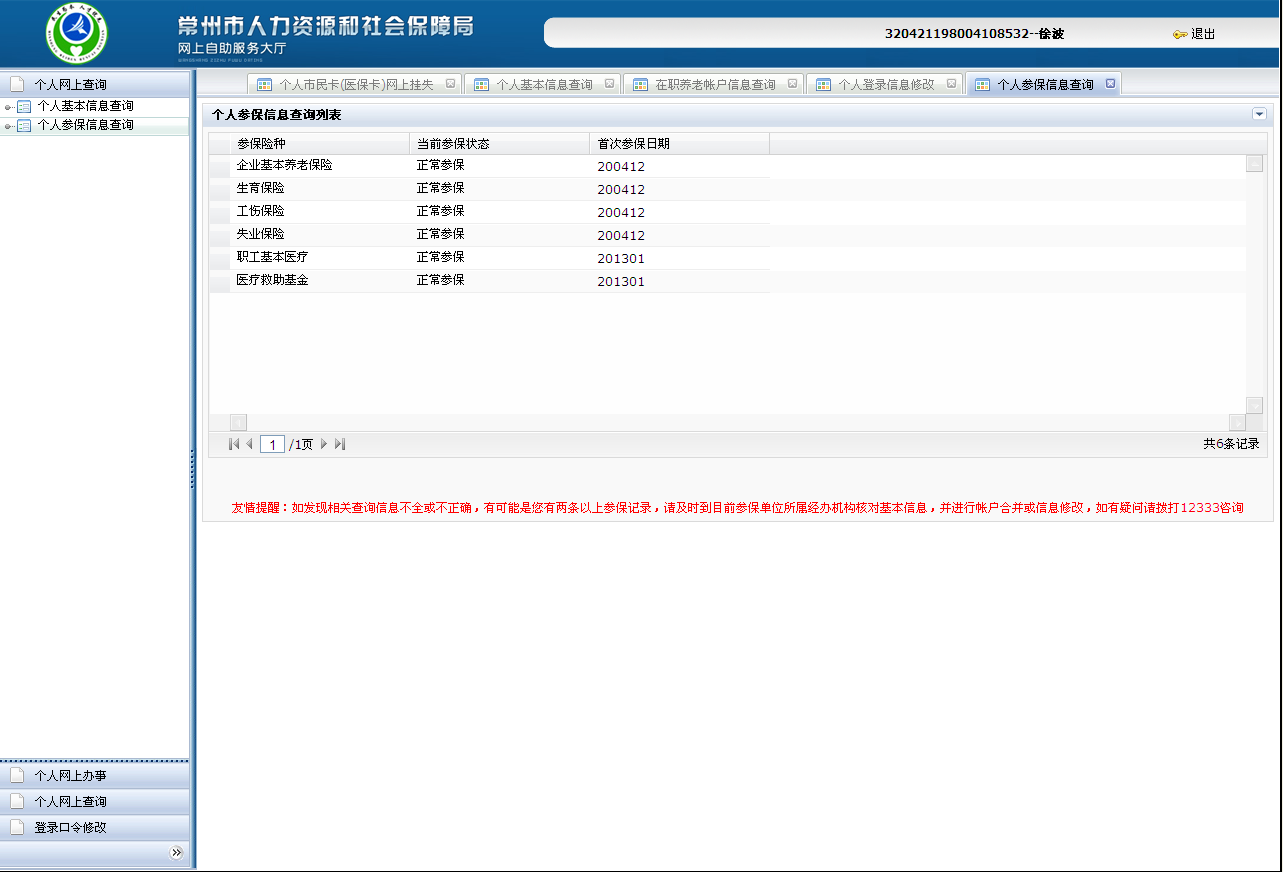Open 个人网上查询 section below 个人网上办事
Viewport: 1284px width, 872px height.
(x=95, y=802)
